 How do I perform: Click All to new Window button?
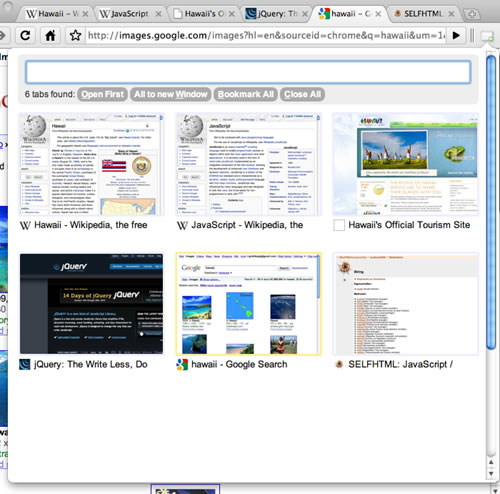click(171, 94)
